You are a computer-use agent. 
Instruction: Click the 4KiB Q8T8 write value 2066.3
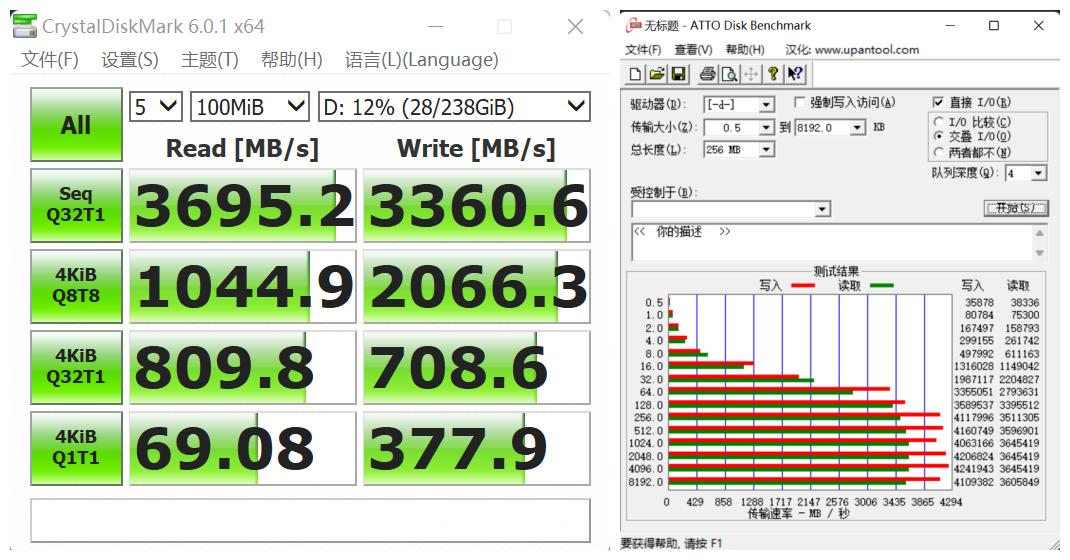(477, 286)
